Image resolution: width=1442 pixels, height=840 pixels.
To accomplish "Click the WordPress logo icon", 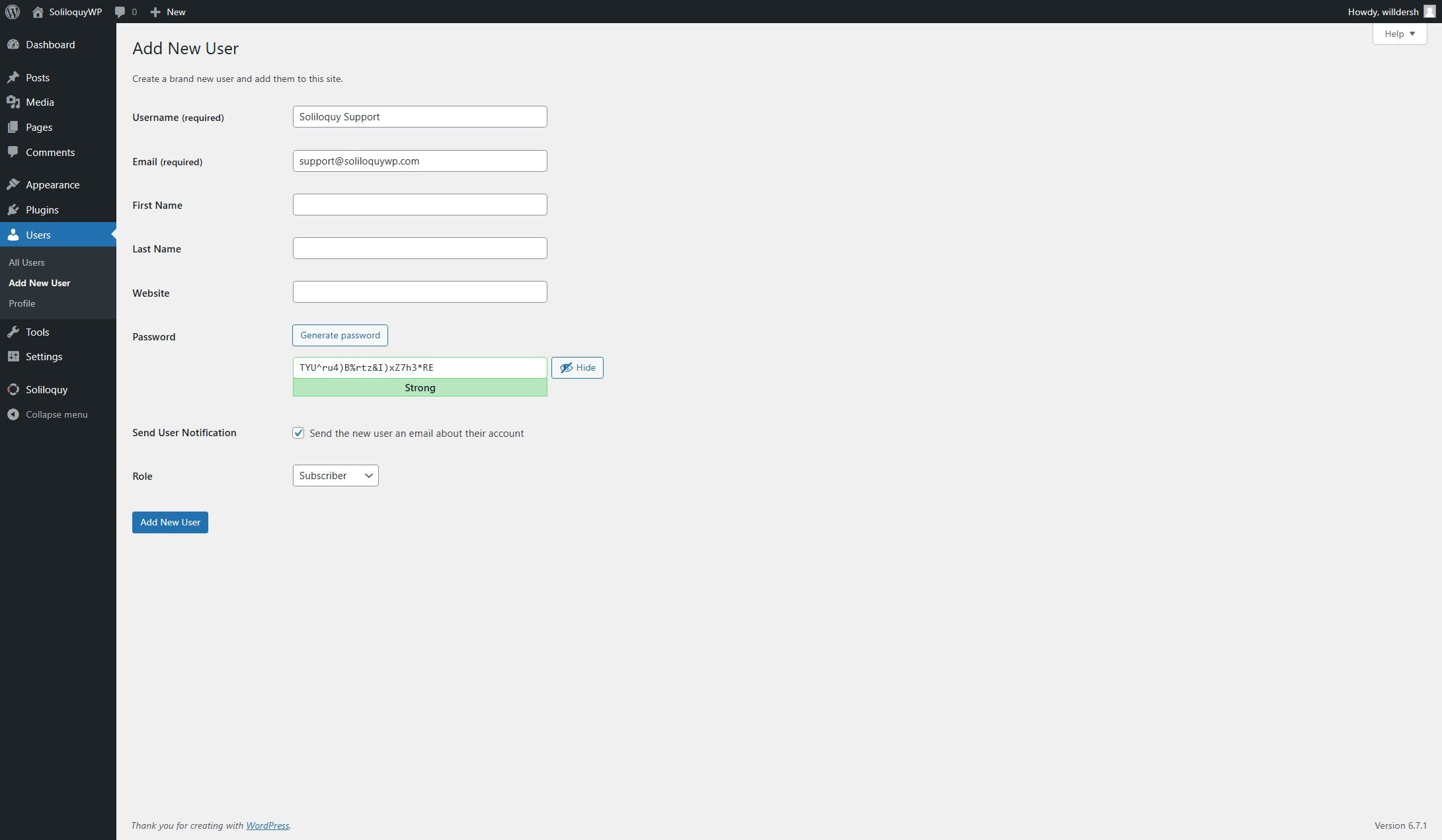I will [x=13, y=11].
